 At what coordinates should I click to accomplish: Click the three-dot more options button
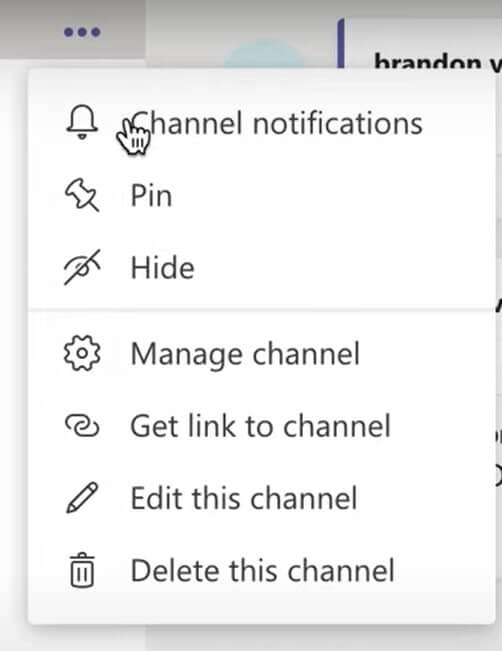click(82, 32)
